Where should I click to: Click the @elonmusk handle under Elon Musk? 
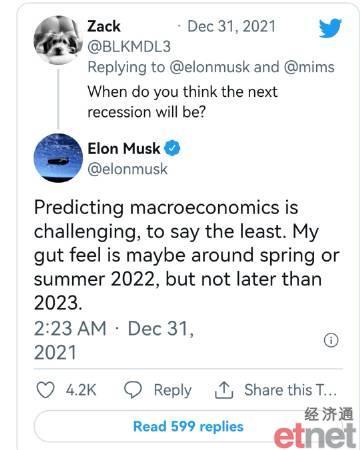[x=127, y=169]
